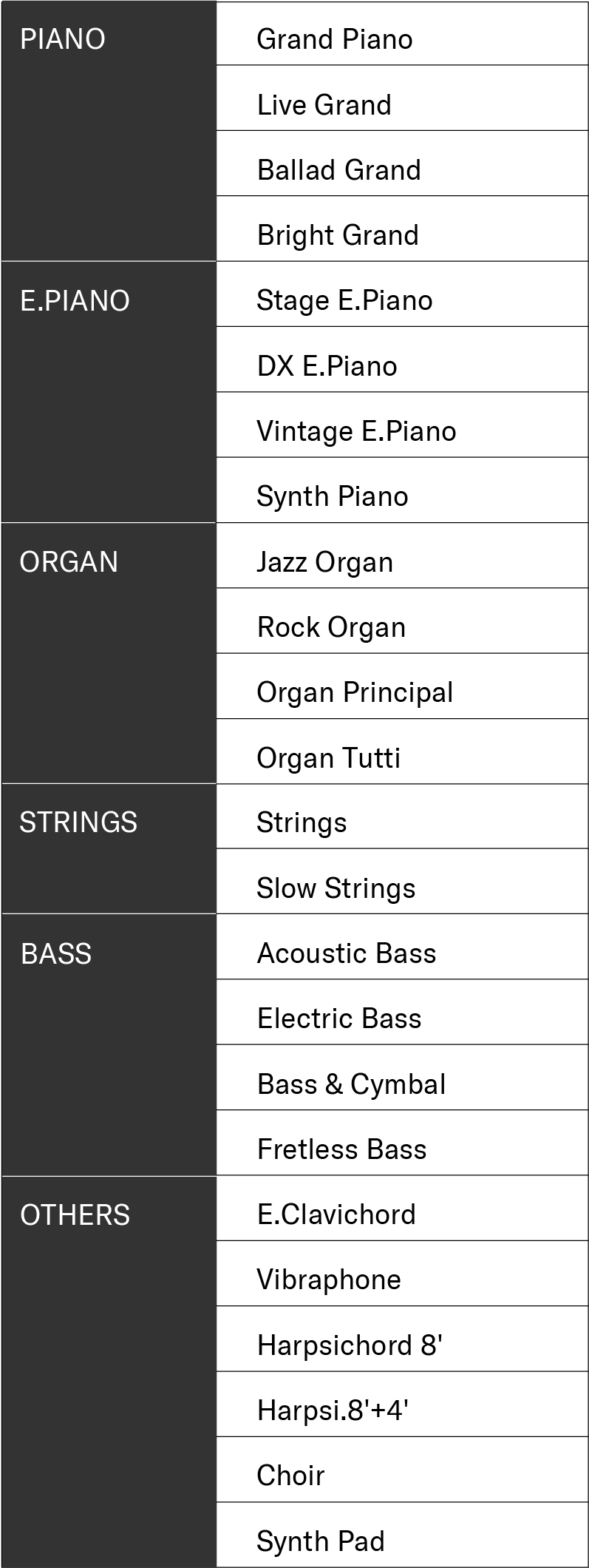Click the E.Clavichord voice

(x=336, y=1214)
